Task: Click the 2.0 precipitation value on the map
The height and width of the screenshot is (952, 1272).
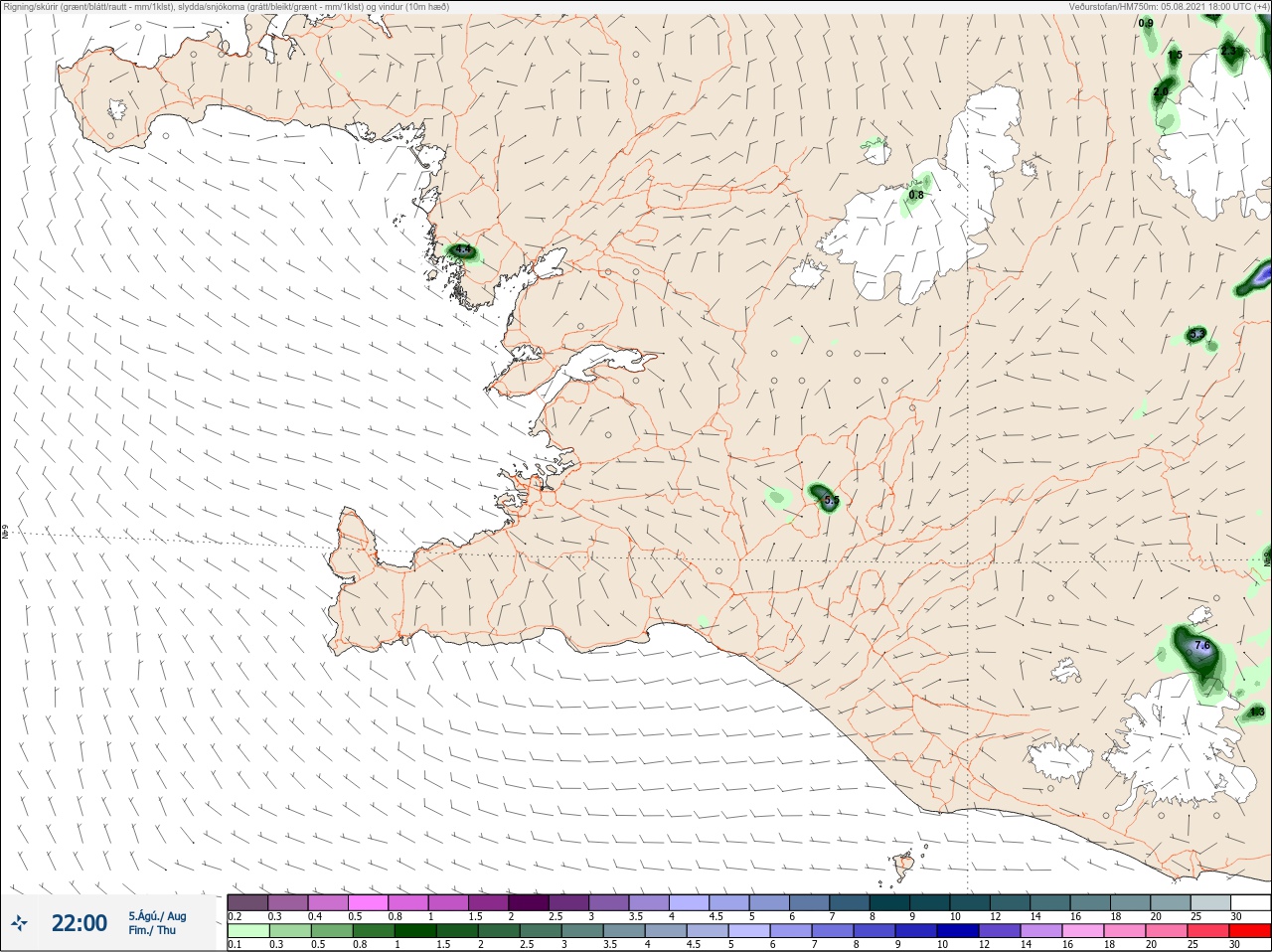Action: point(1161,91)
